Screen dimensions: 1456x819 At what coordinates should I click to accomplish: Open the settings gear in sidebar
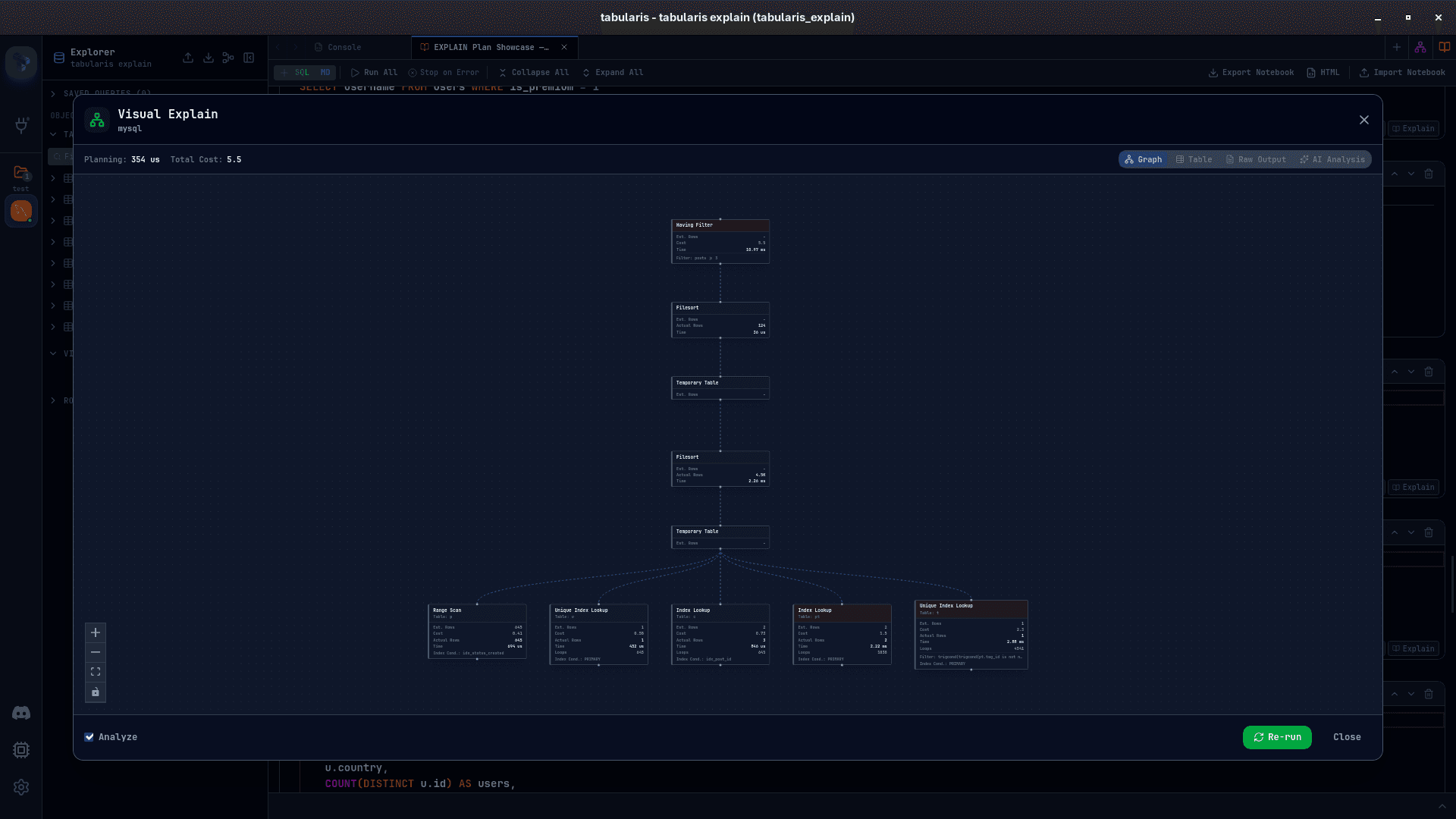21,787
